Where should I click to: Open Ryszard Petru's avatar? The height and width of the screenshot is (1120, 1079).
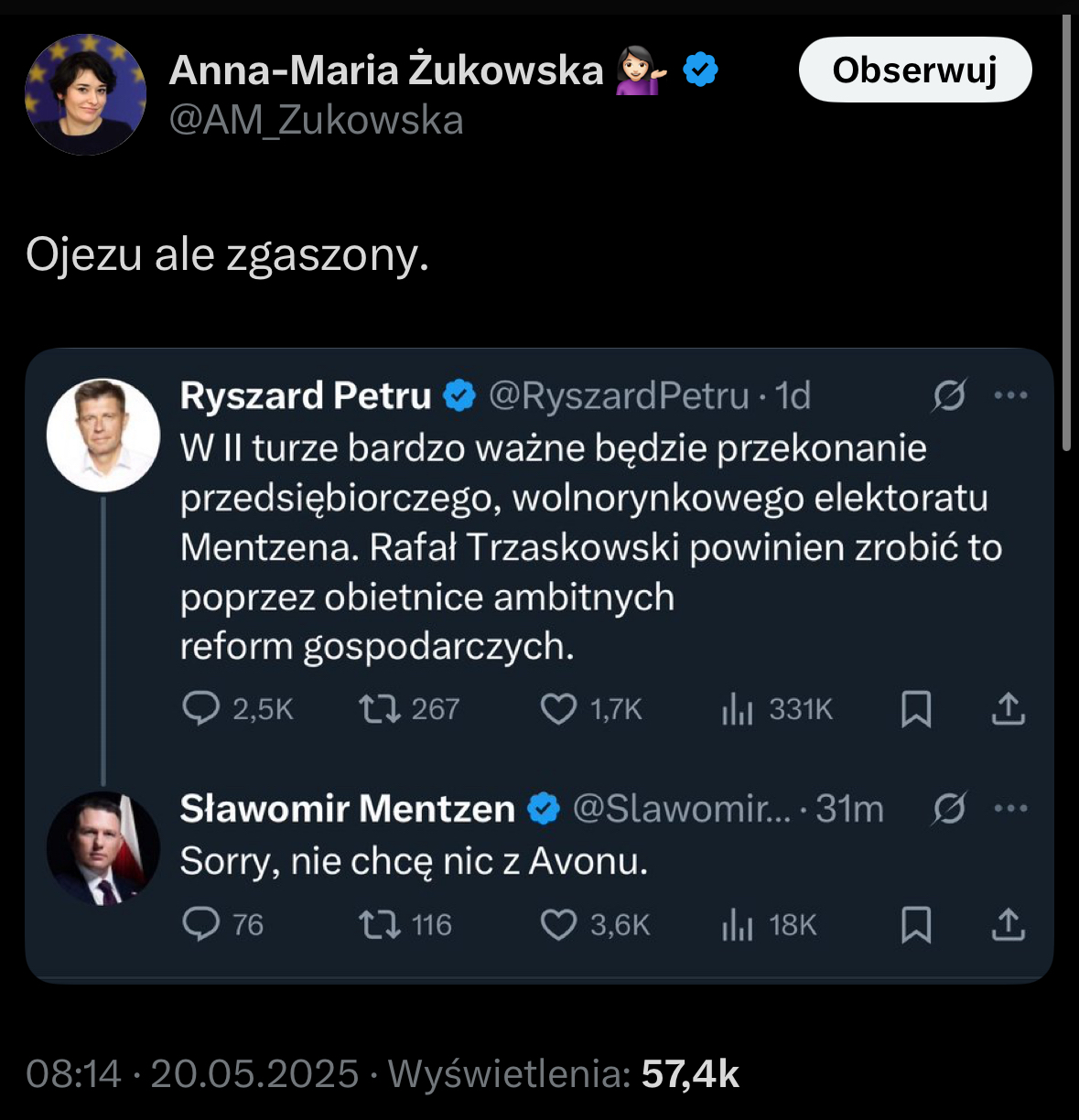103,435
